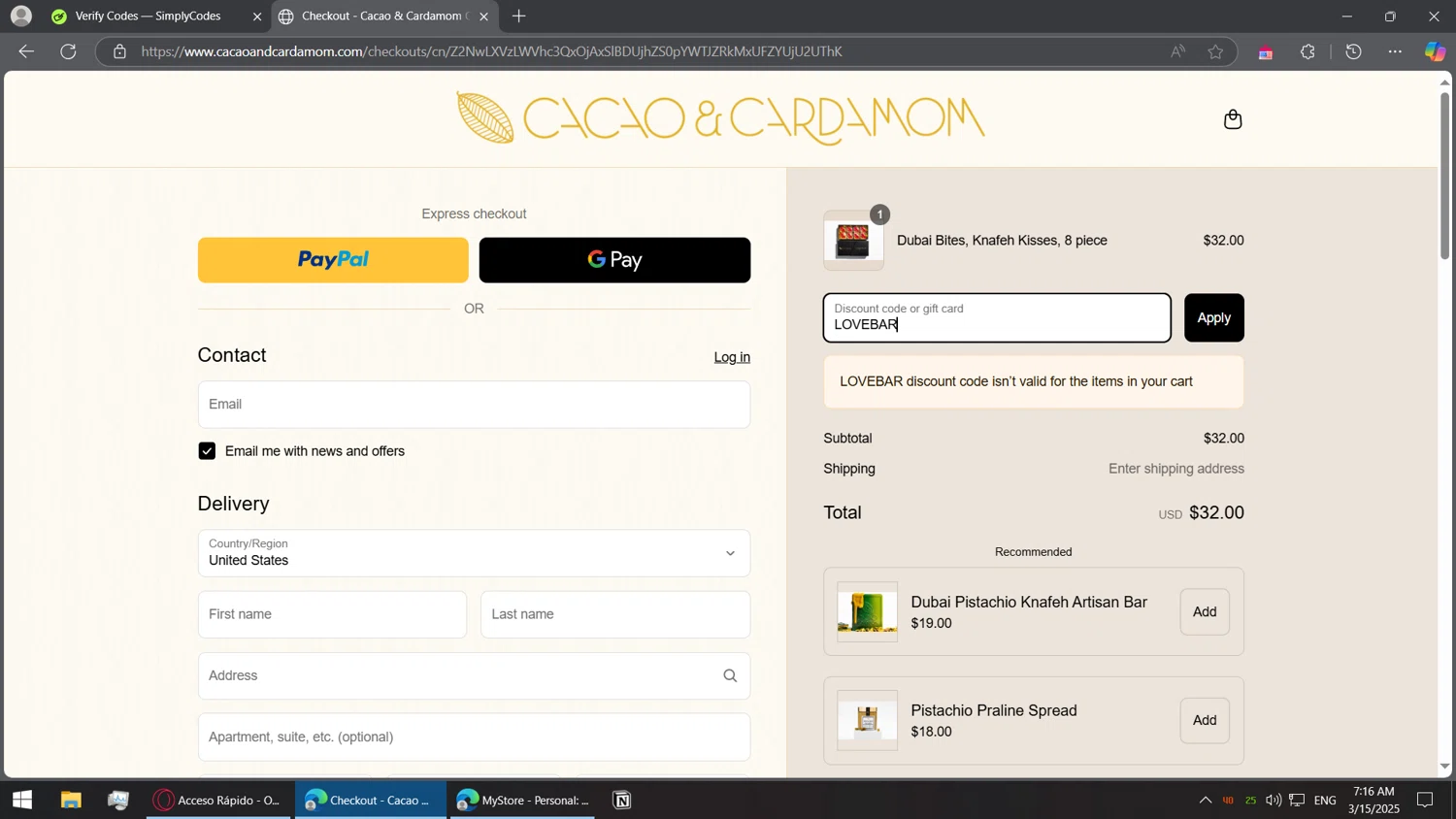
Task: Click the ENG language indicator
Action: pos(1325,801)
